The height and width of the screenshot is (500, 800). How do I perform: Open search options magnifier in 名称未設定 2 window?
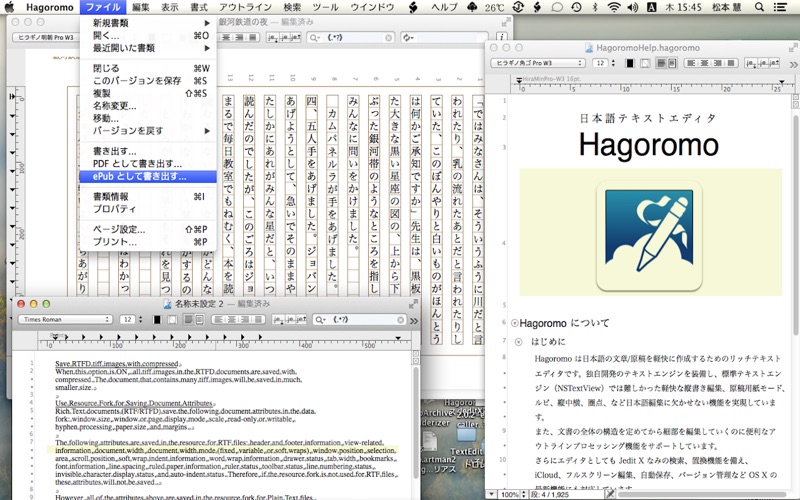coord(319,320)
